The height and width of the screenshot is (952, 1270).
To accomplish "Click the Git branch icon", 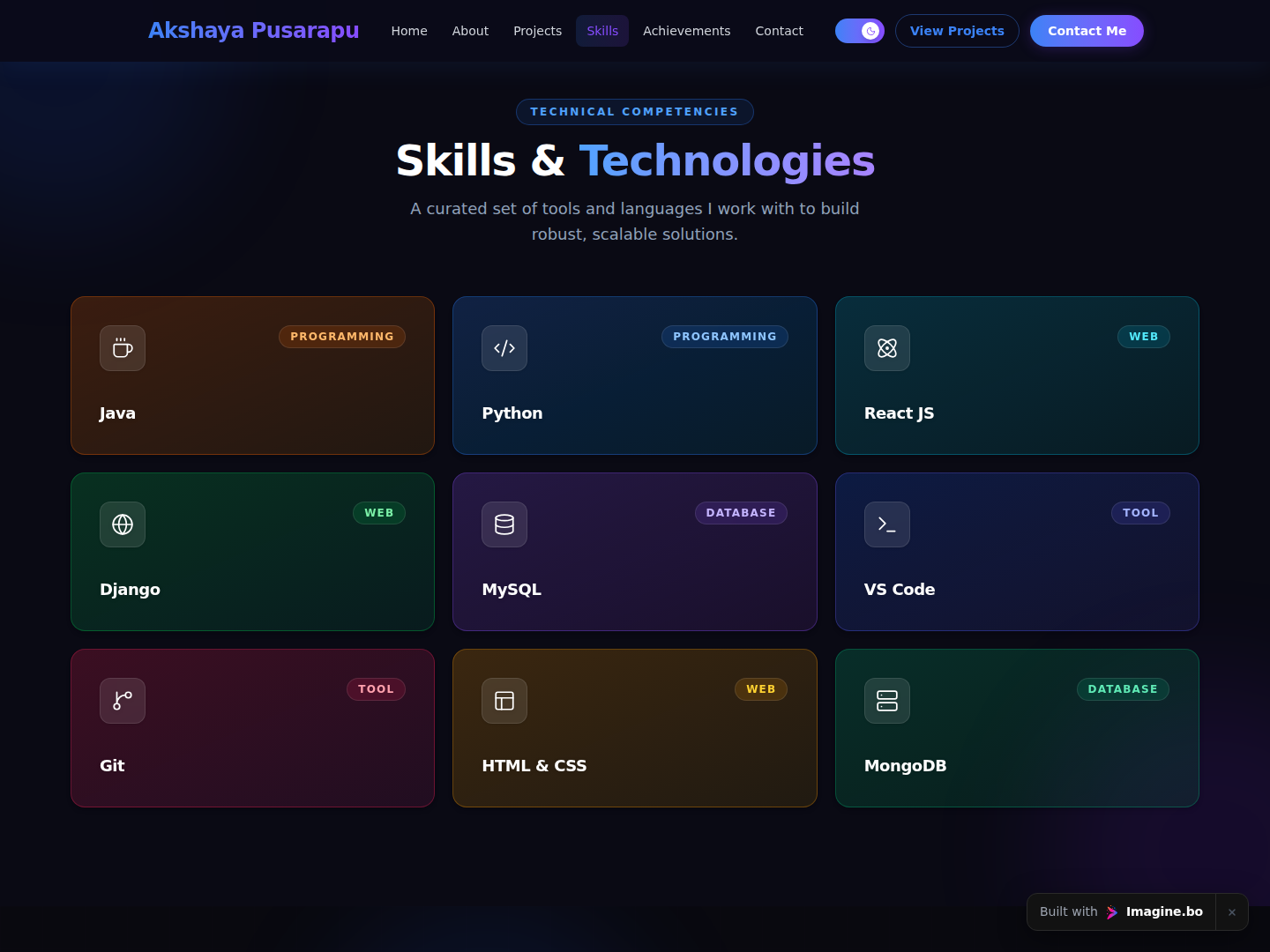I will pos(123,701).
